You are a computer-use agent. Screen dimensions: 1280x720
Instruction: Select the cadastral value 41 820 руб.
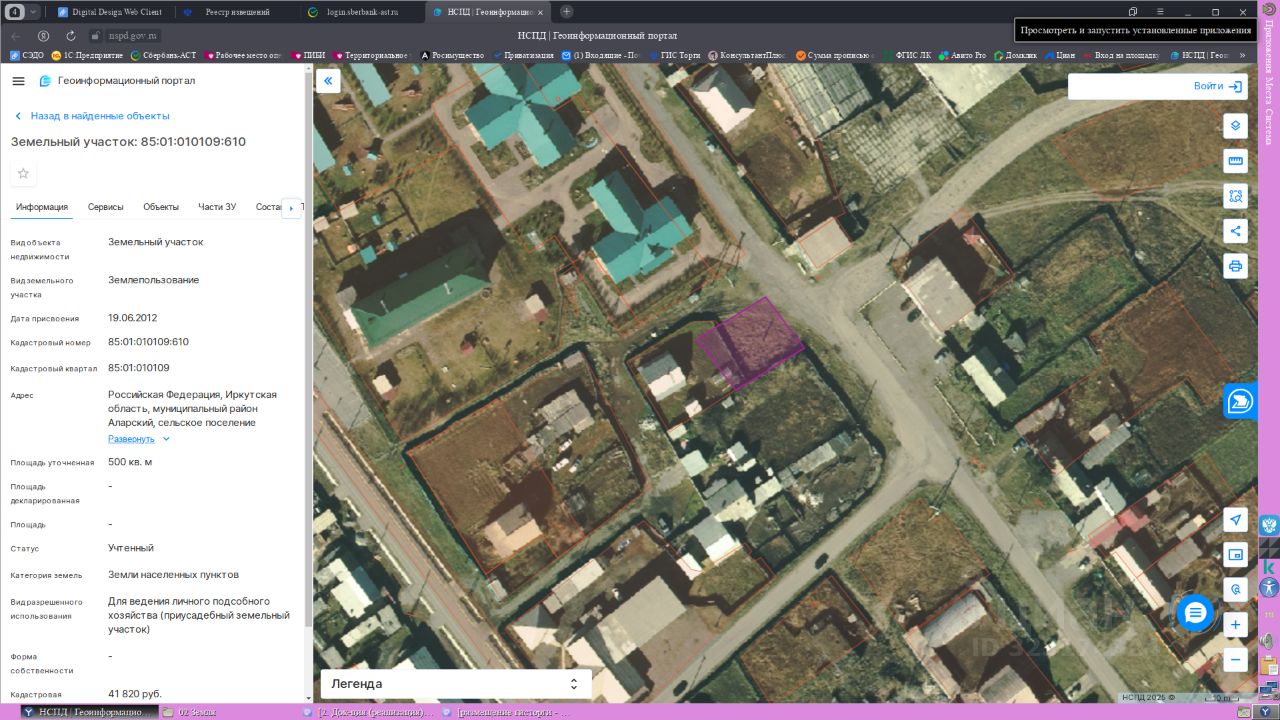click(135, 693)
